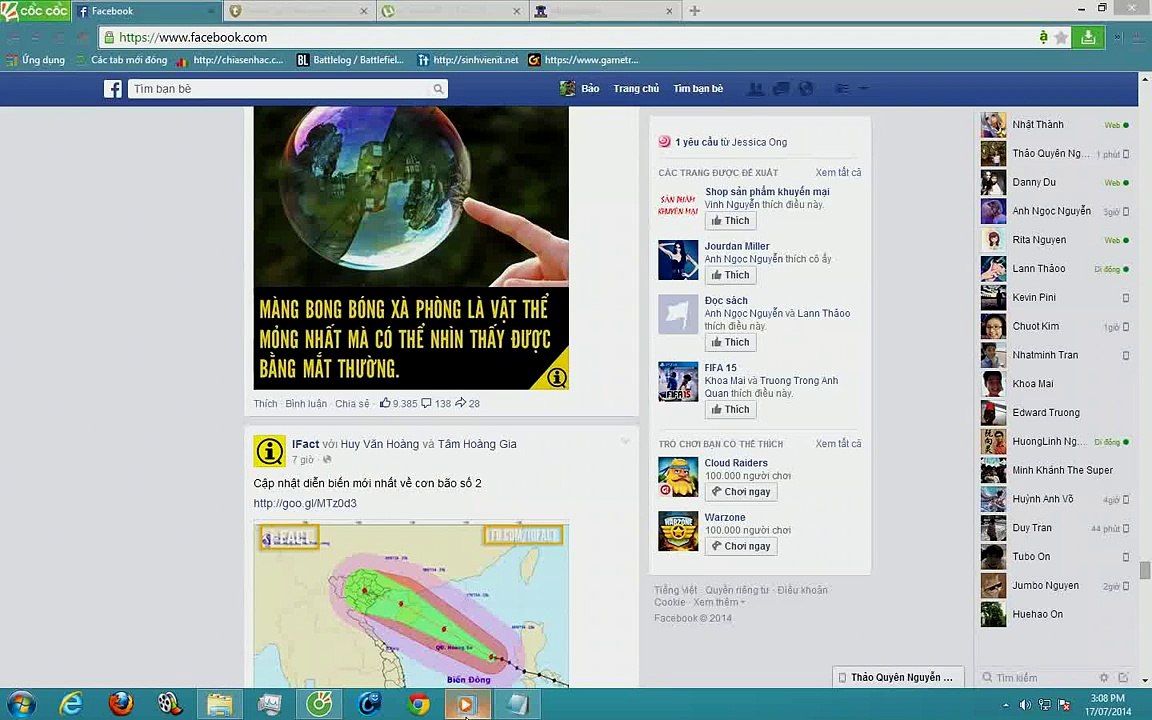Click like thumb icon showing 9.385
Viewport: 1152px width, 720px height.
[385, 403]
